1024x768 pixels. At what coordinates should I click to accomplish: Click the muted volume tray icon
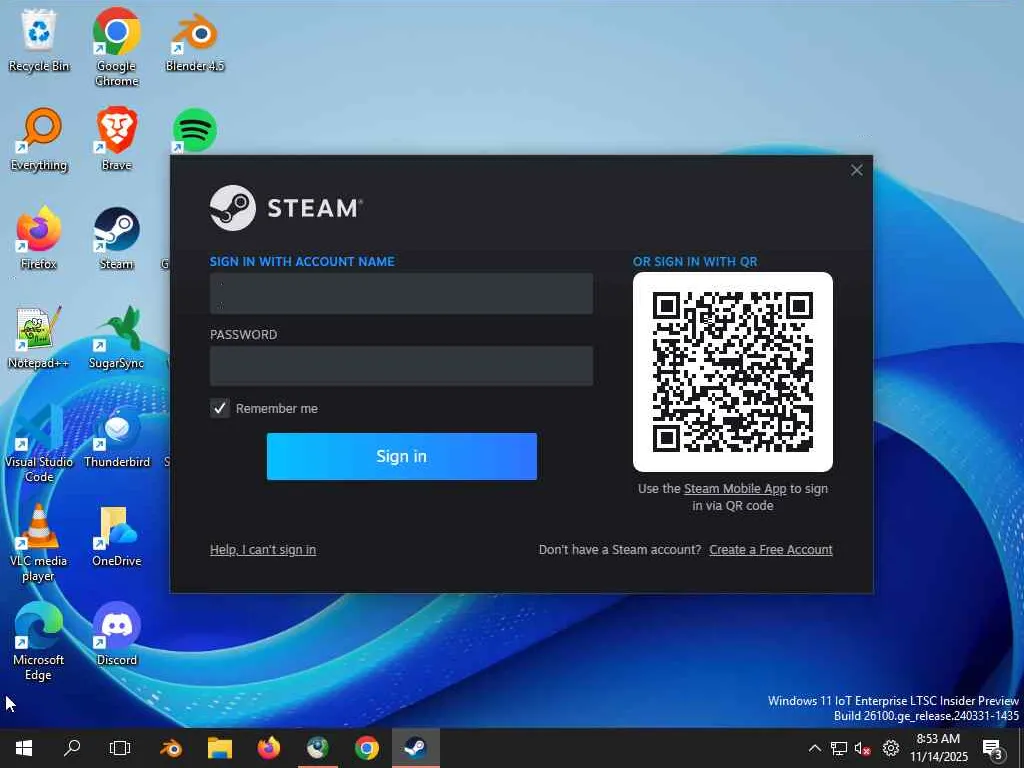[x=863, y=748]
